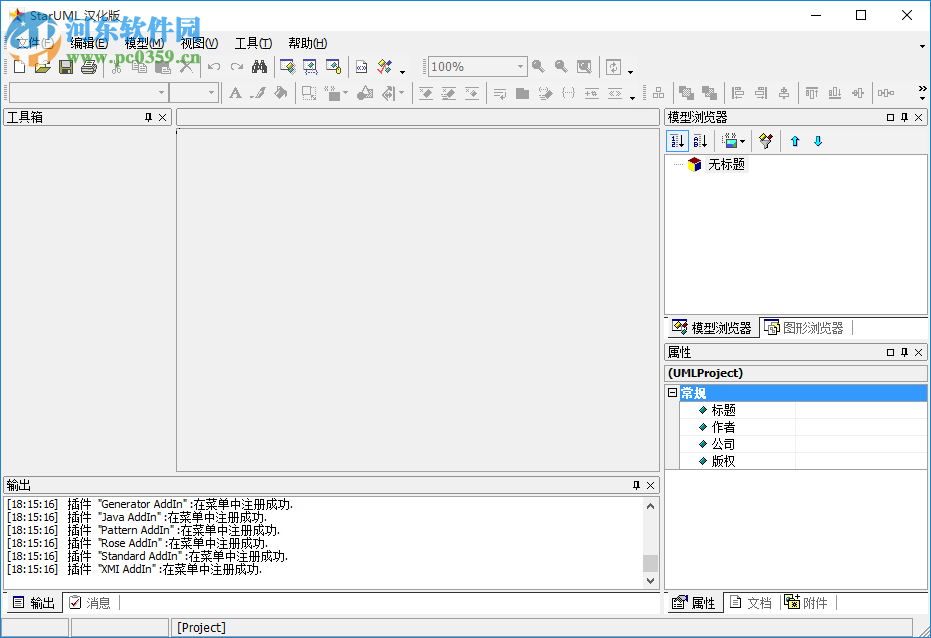
Task: Click the Fill Color paint bucket icon
Action: coord(281,93)
